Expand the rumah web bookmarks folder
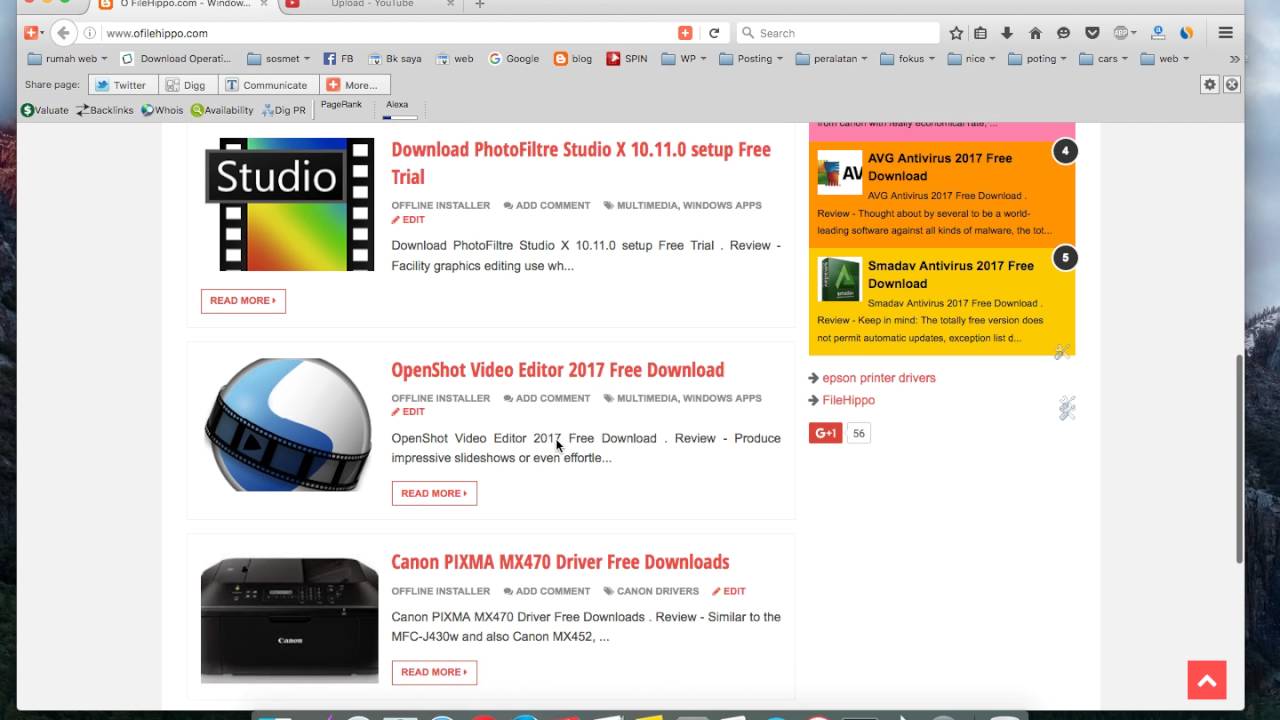 tap(68, 59)
